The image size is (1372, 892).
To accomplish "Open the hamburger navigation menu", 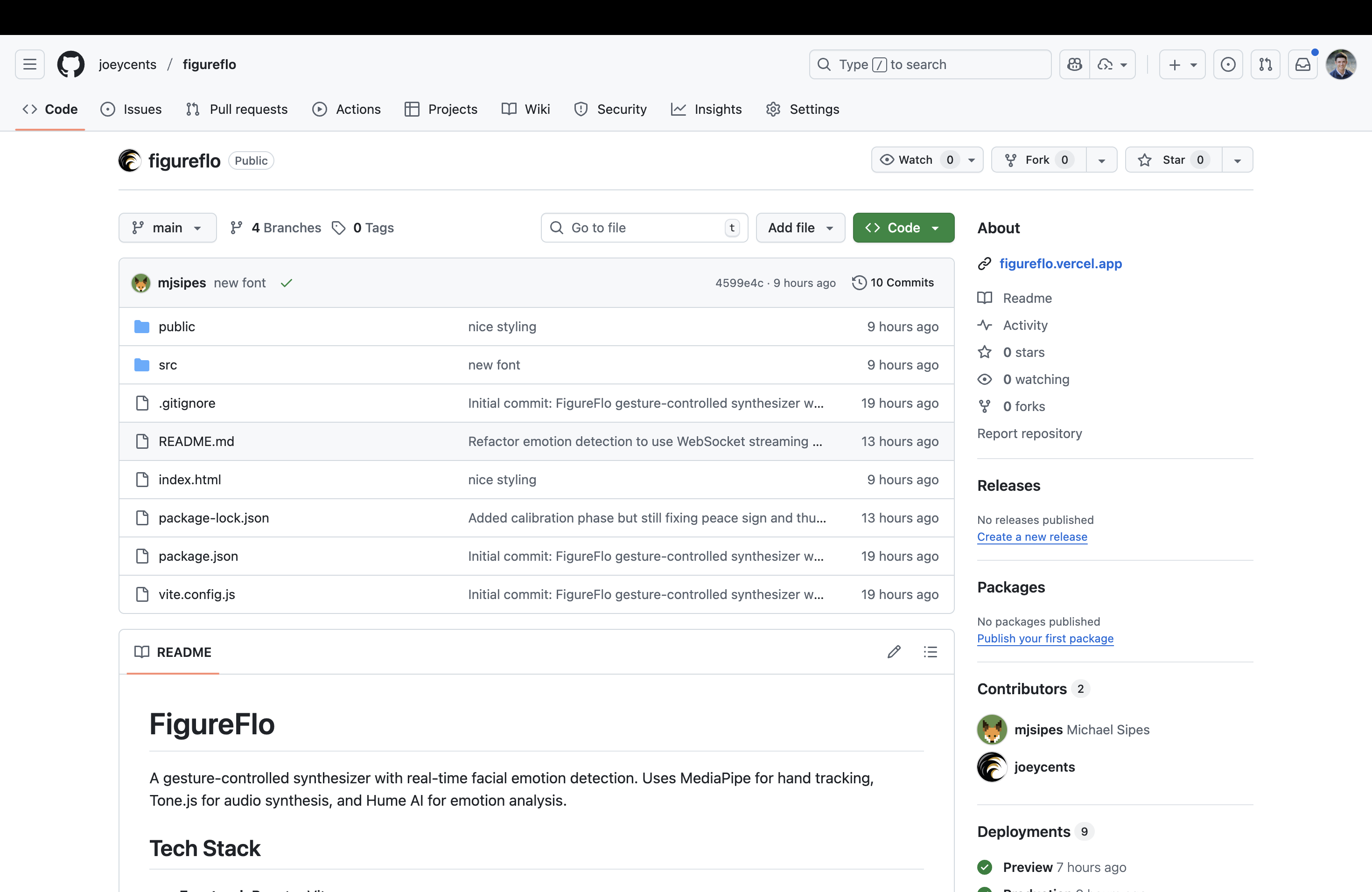I will click(30, 64).
